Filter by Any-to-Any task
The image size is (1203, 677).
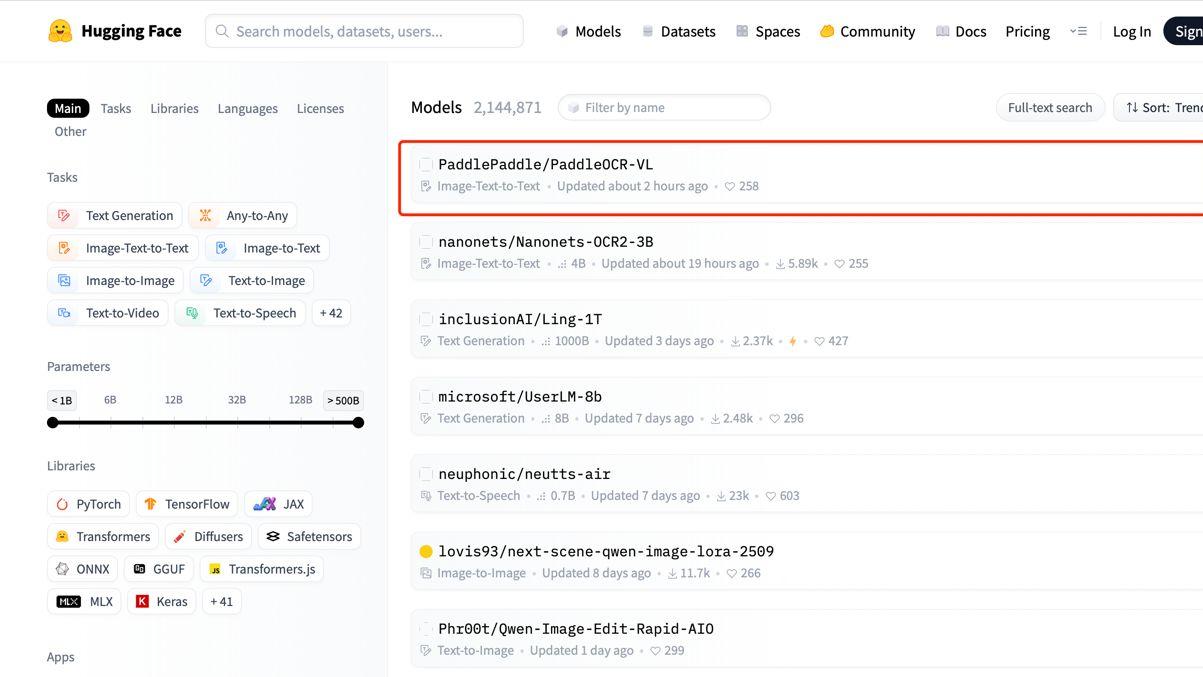pos(243,215)
